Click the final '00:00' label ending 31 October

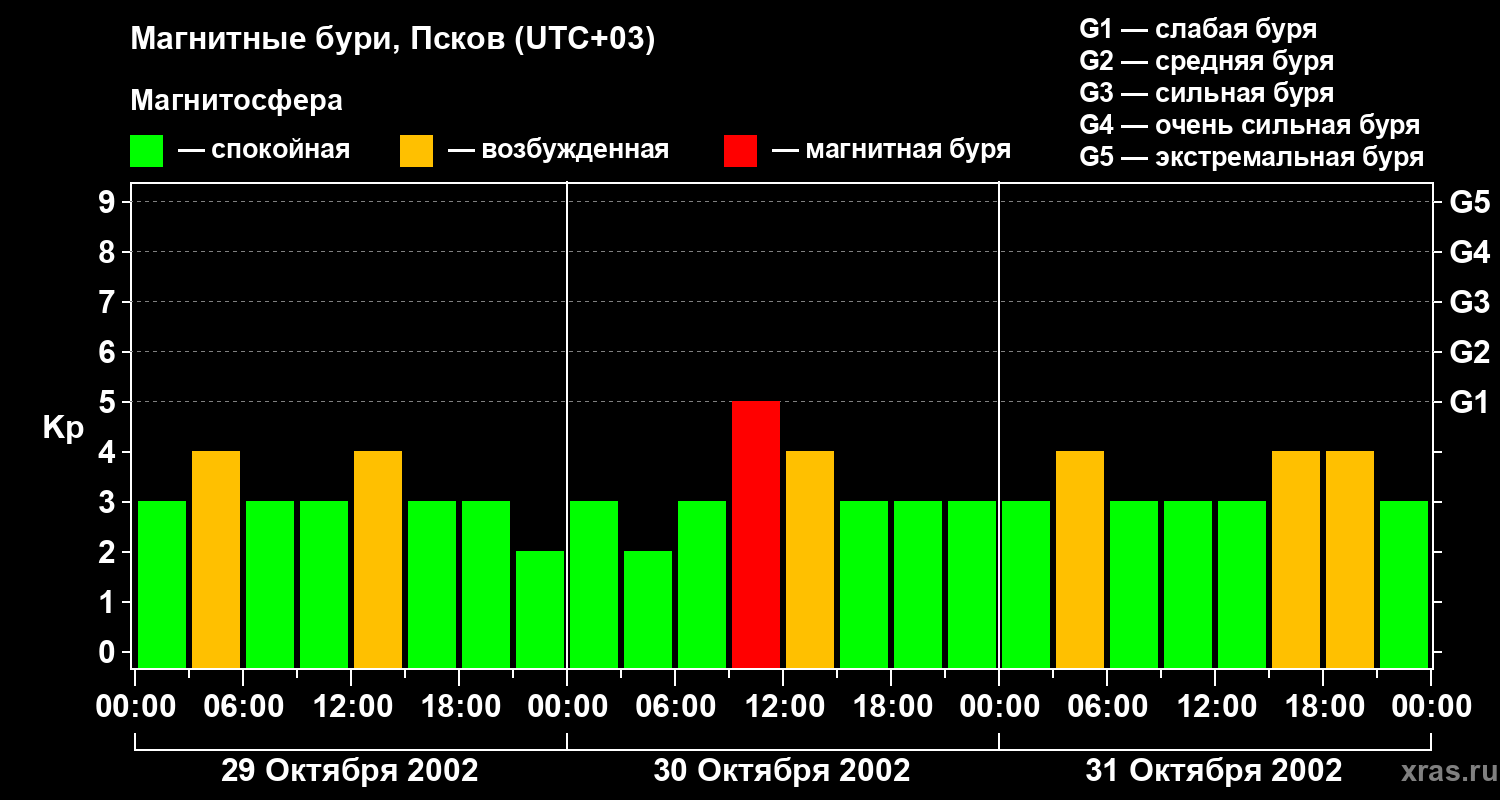point(1430,707)
